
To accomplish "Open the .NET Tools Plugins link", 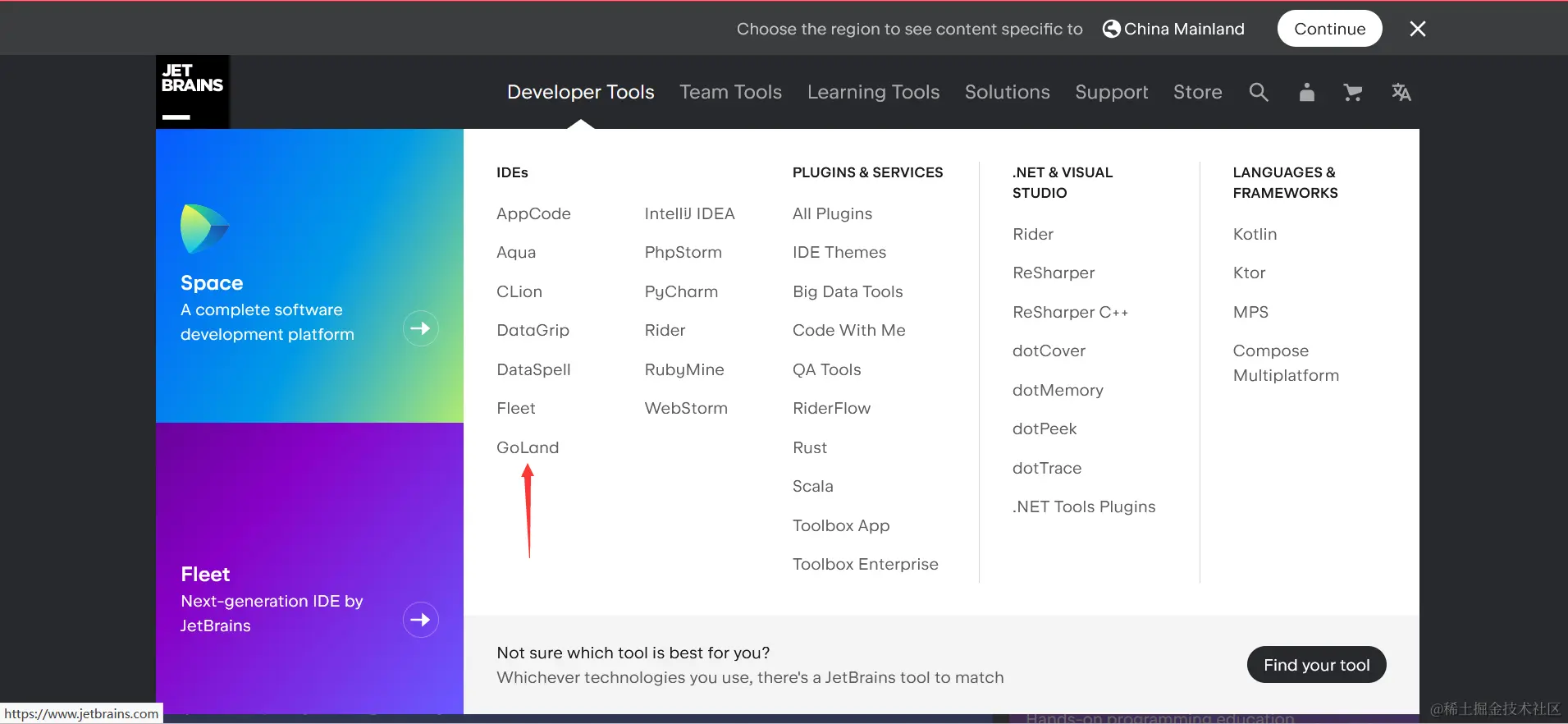I will click(x=1084, y=506).
